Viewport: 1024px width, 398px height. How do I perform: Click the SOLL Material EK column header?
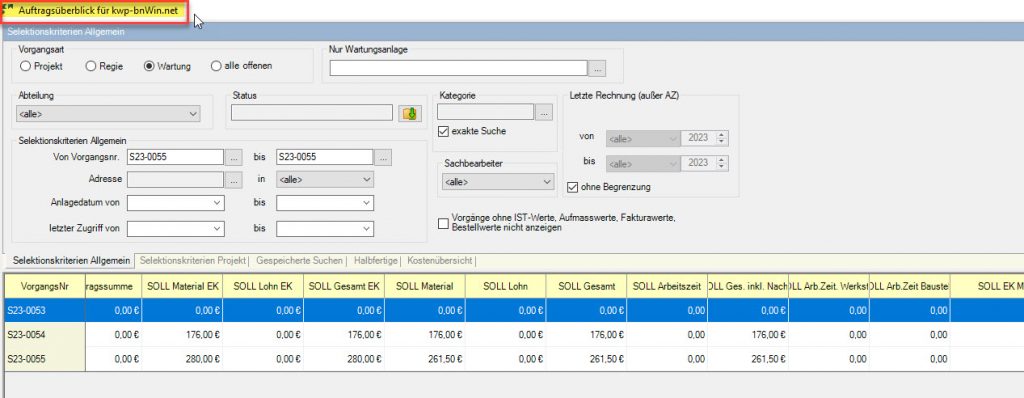(182, 286)
